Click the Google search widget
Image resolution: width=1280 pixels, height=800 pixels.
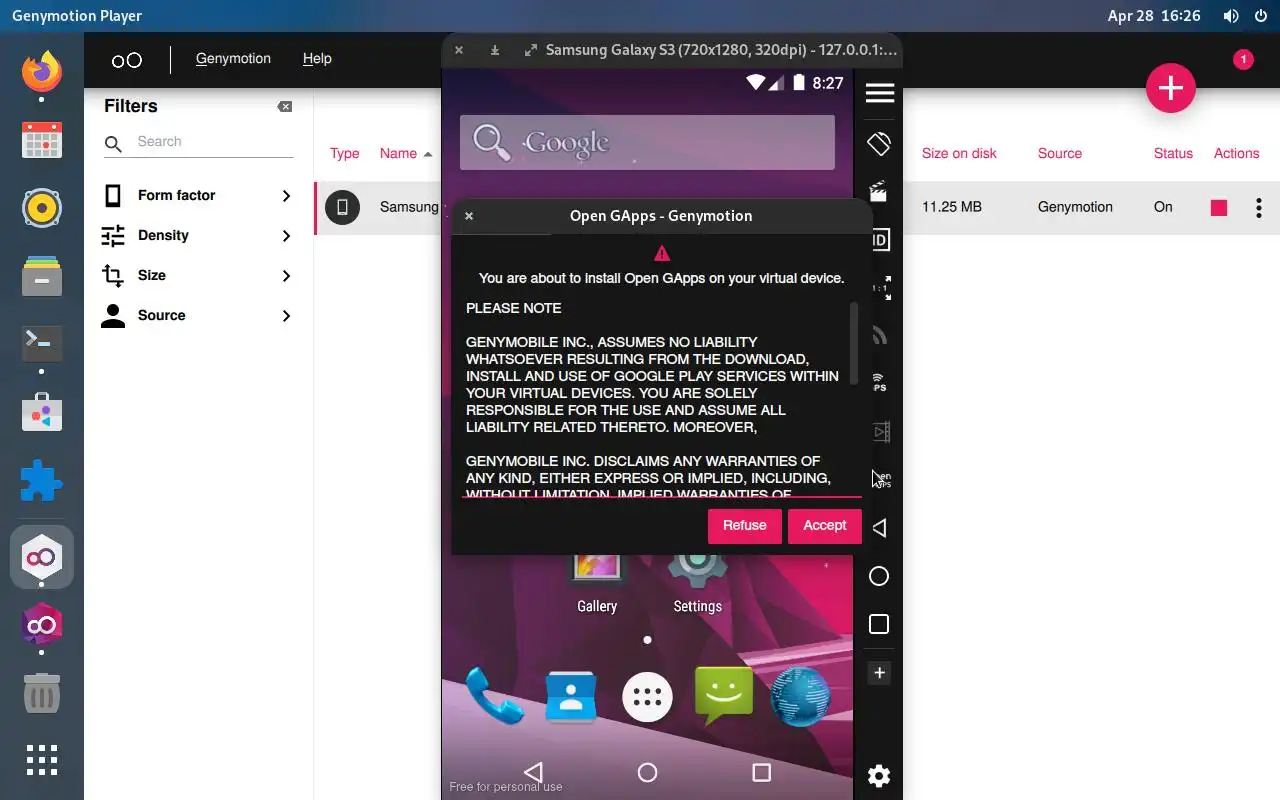pos(647,142)
